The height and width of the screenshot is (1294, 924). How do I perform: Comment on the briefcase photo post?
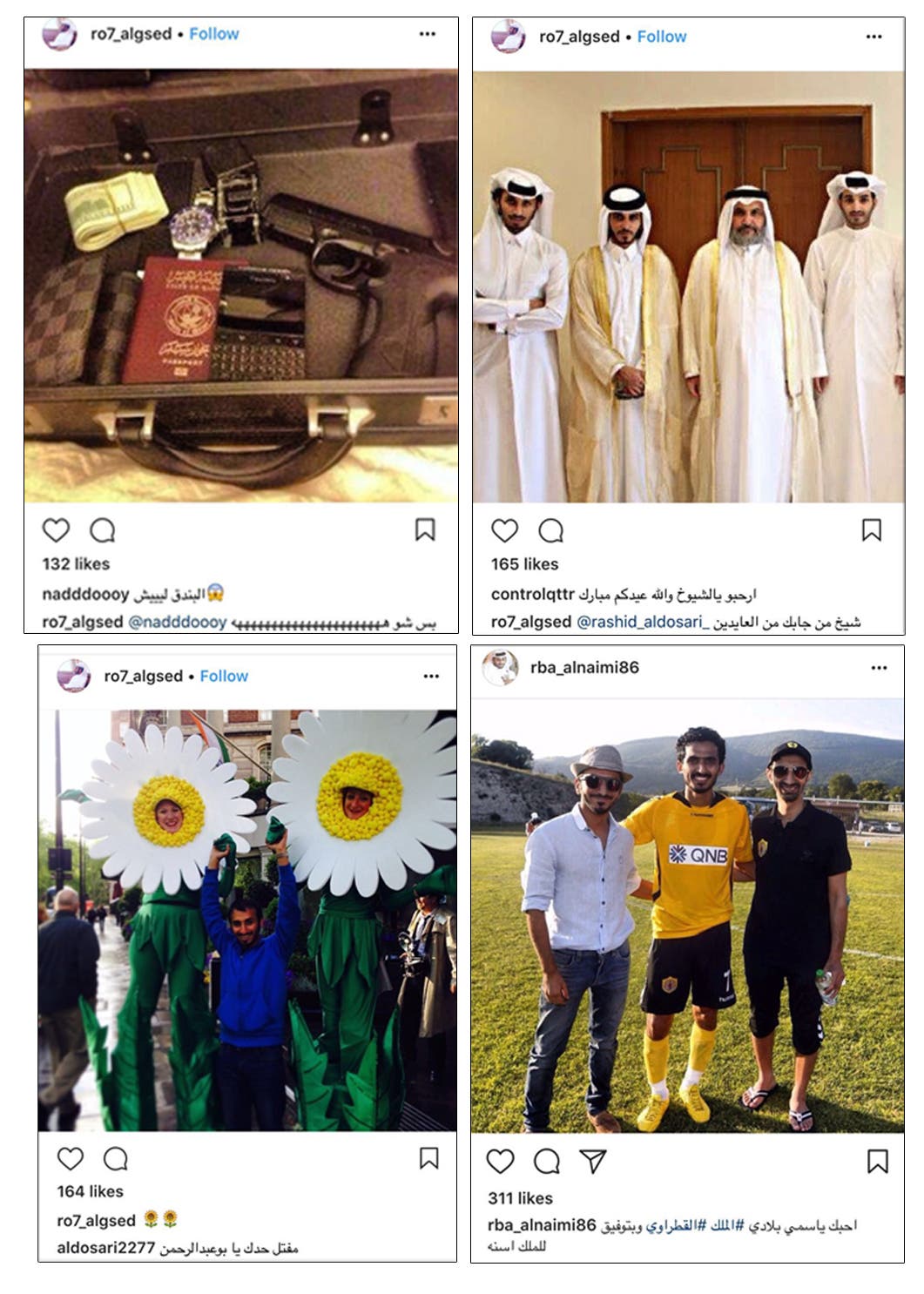103,530
